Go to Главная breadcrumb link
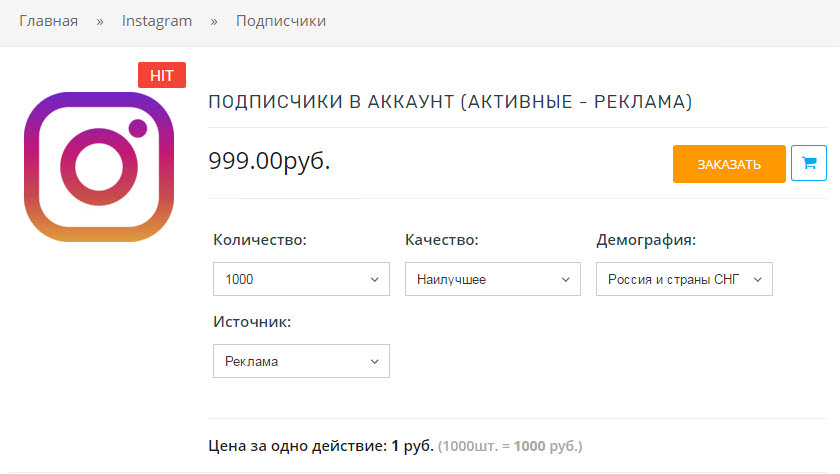840x474 pixels. (x=49, y=21)
